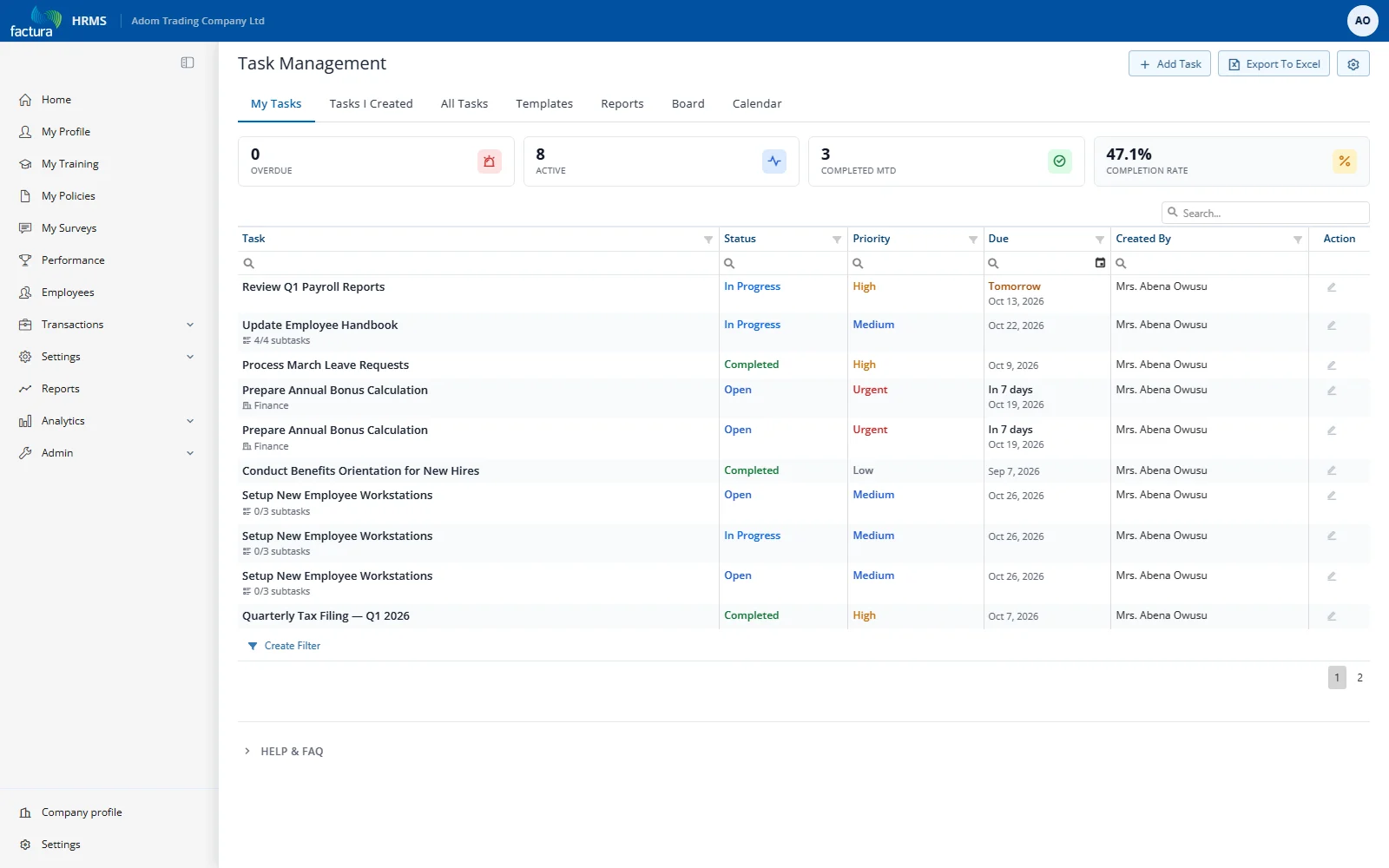Expand the Transactions sidebar menu
Image resolution: width=1389 pixels, height=868 pixels.
pos(190,325)
